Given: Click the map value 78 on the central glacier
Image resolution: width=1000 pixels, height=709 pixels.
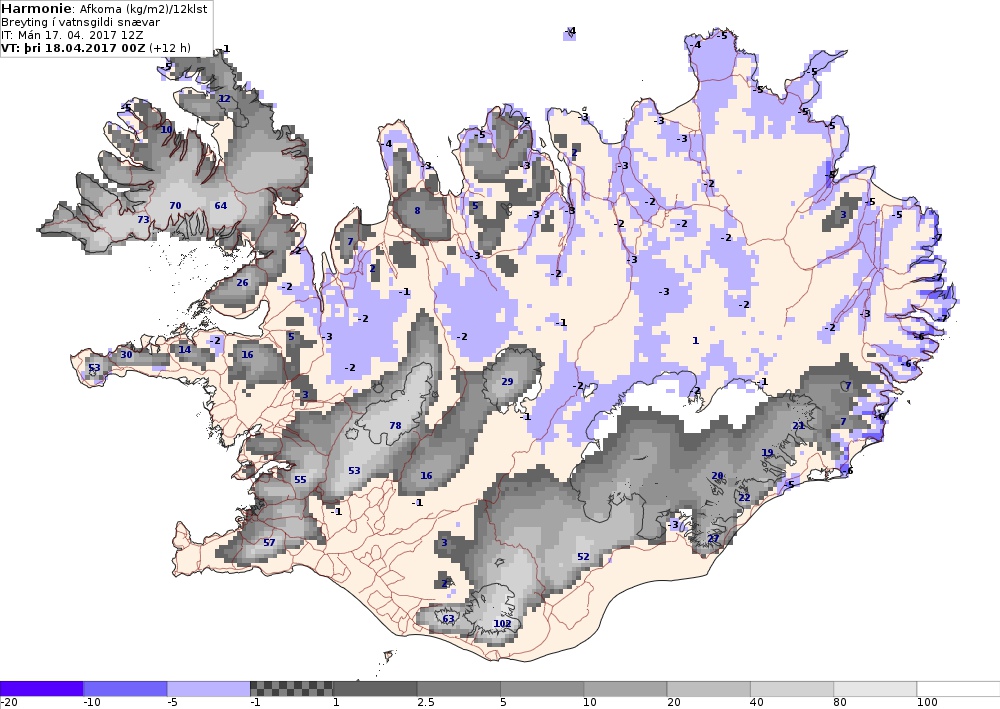Looking at the screenshot, I should pos(395,425).
